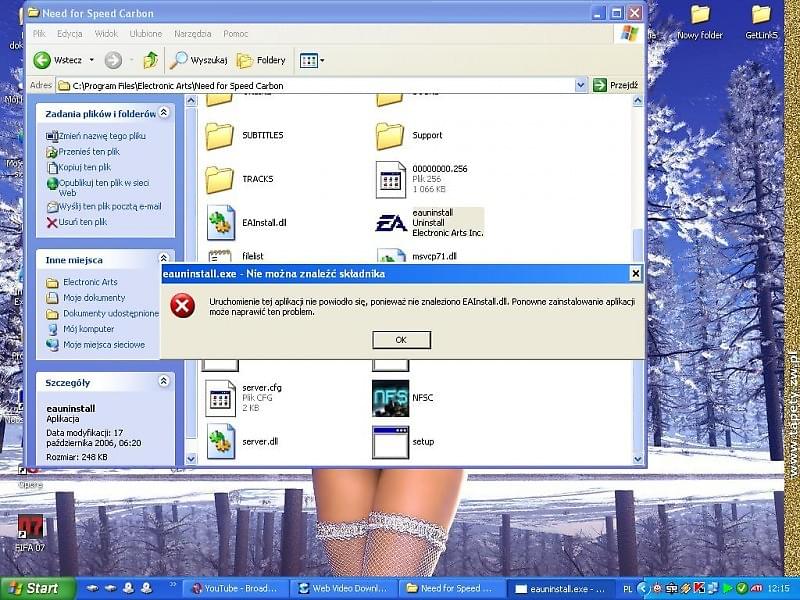Open Dokumenty udostępnione link
Image resolution: width=800 pixels, height=600 pixels.
click(x=111, y=313)
